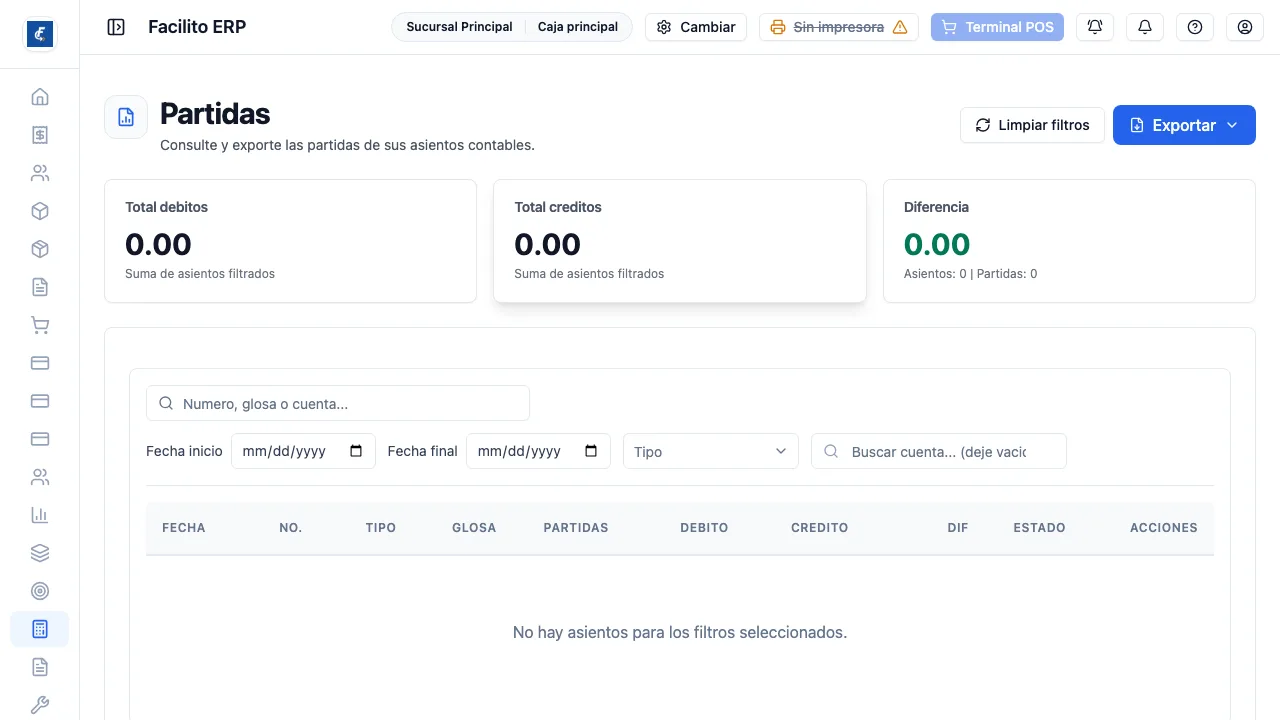
Task: Expand the Tipo dropdown
Action: [x=711, y=451]
